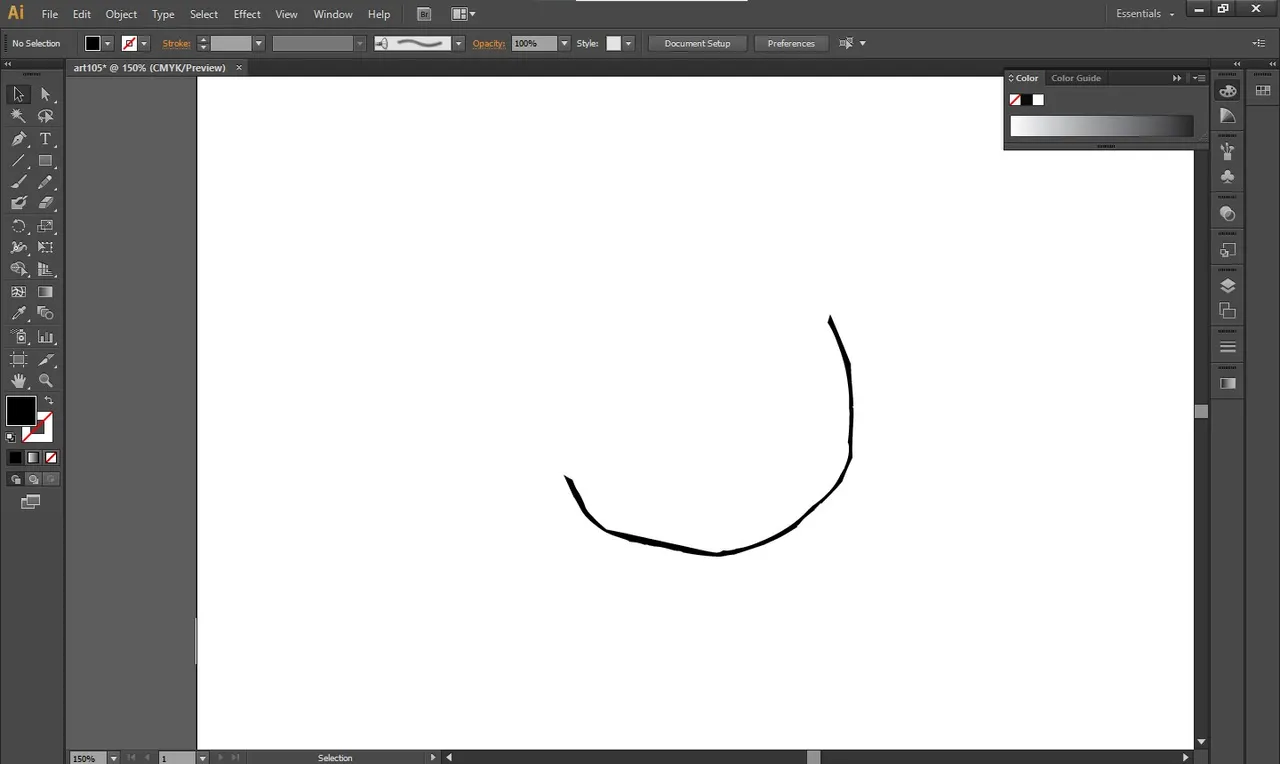Select the Lasso tool
The height and width of the screenshot is (764, 1280).
[x=45, y=116]
